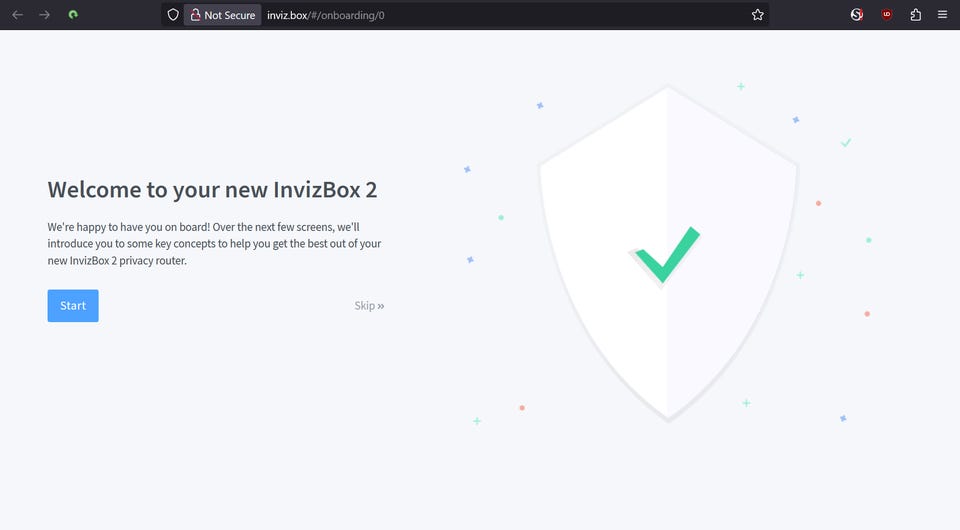The image size is (960, 530).
Task: Click the paragraph starting "We're happy to have you"
Action: pos(214,244)
